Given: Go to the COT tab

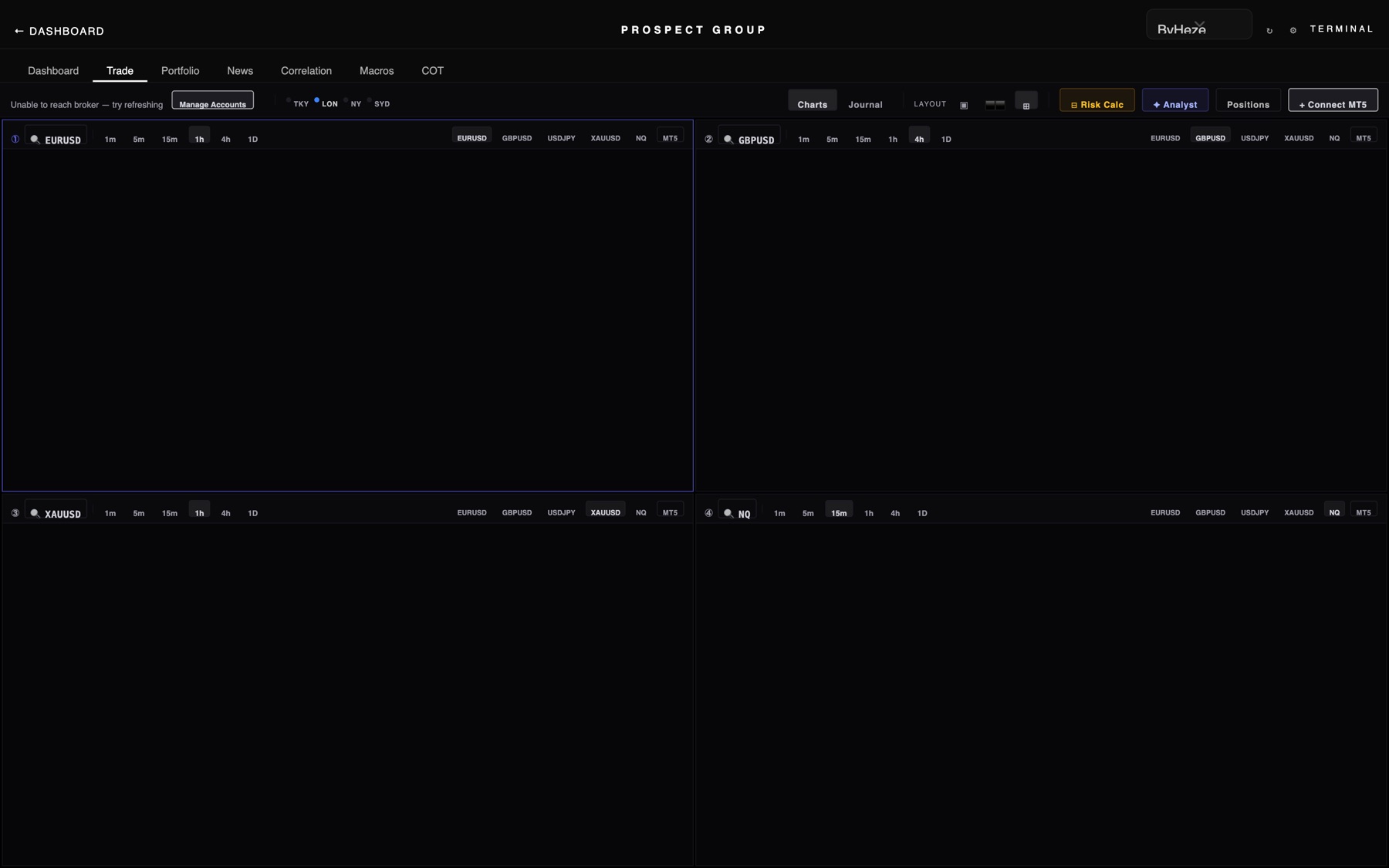Looking at the screenshot, I should [x=432, y=70].
